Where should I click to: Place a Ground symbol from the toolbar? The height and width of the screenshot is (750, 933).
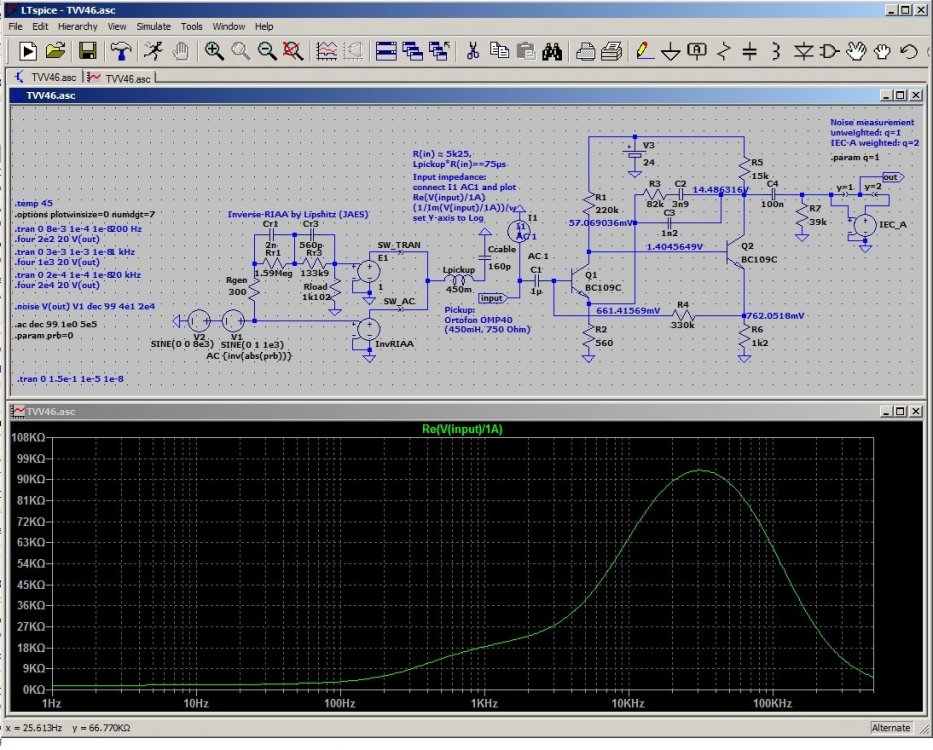click(671, 50)
